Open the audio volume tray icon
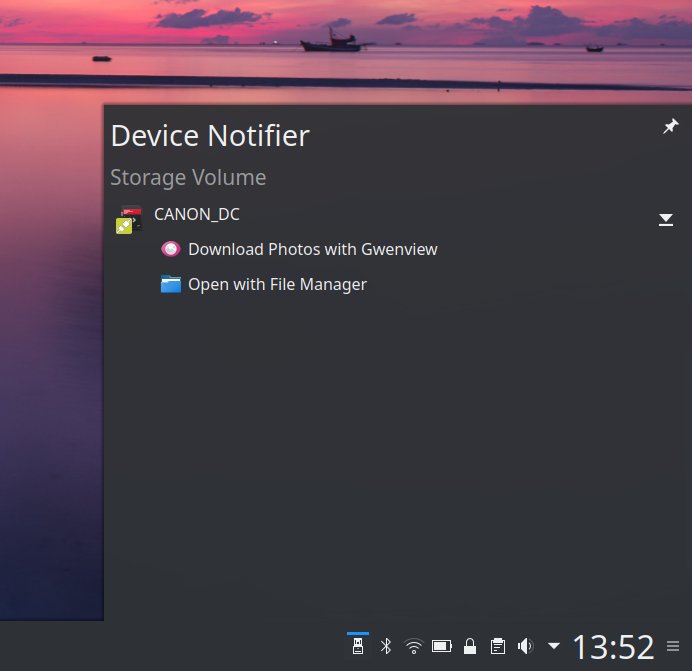 pyautogui.click(x=525, y=646)
